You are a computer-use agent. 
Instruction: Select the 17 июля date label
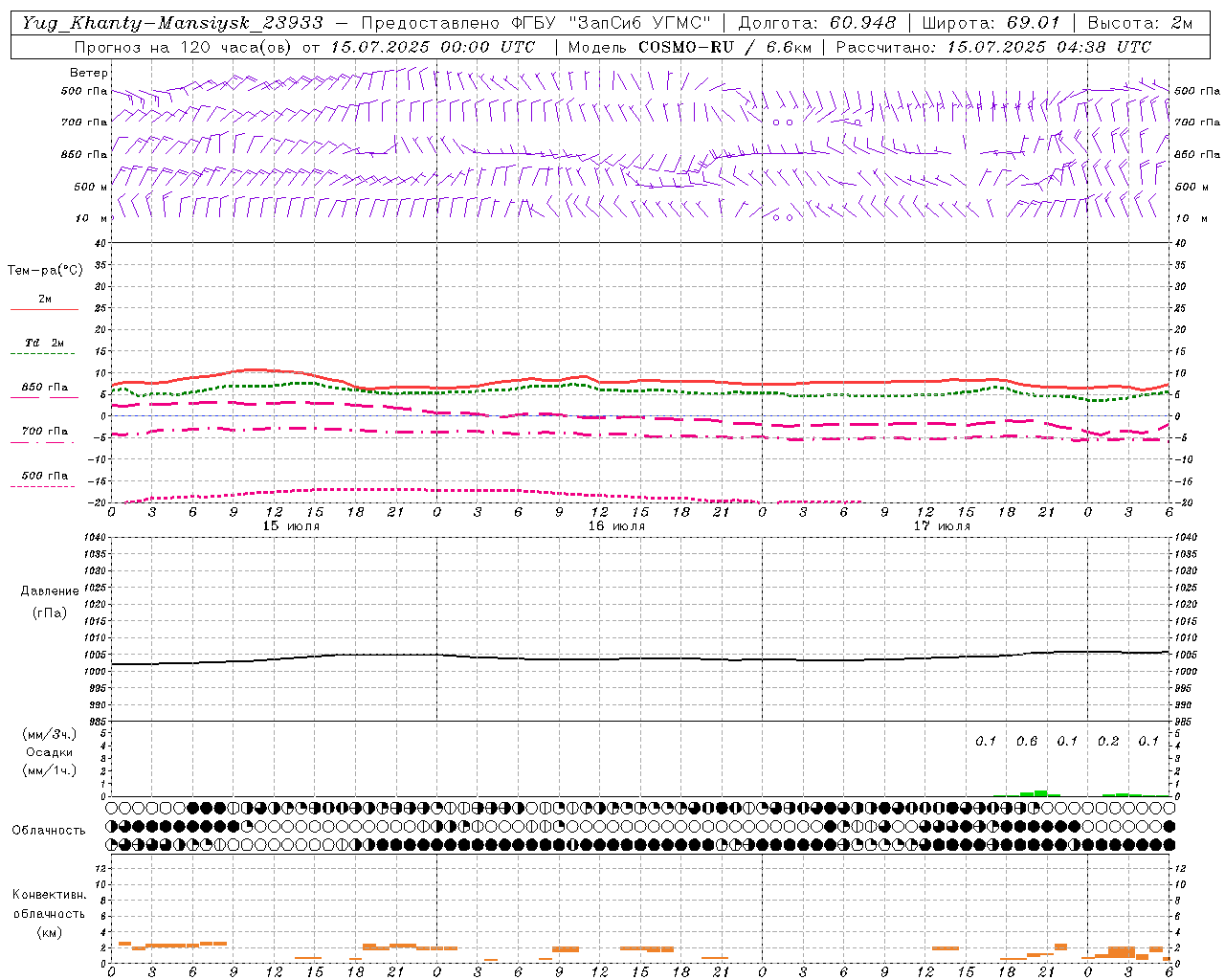(x=942, y=526)
